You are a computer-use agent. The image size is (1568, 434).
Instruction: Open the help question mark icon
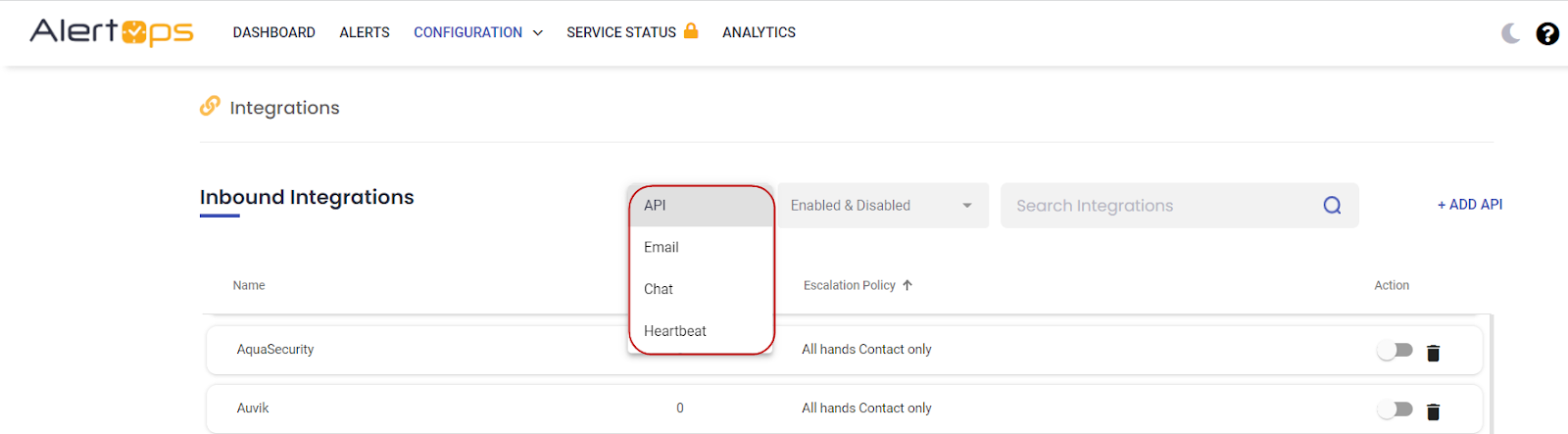point(1547,33)
